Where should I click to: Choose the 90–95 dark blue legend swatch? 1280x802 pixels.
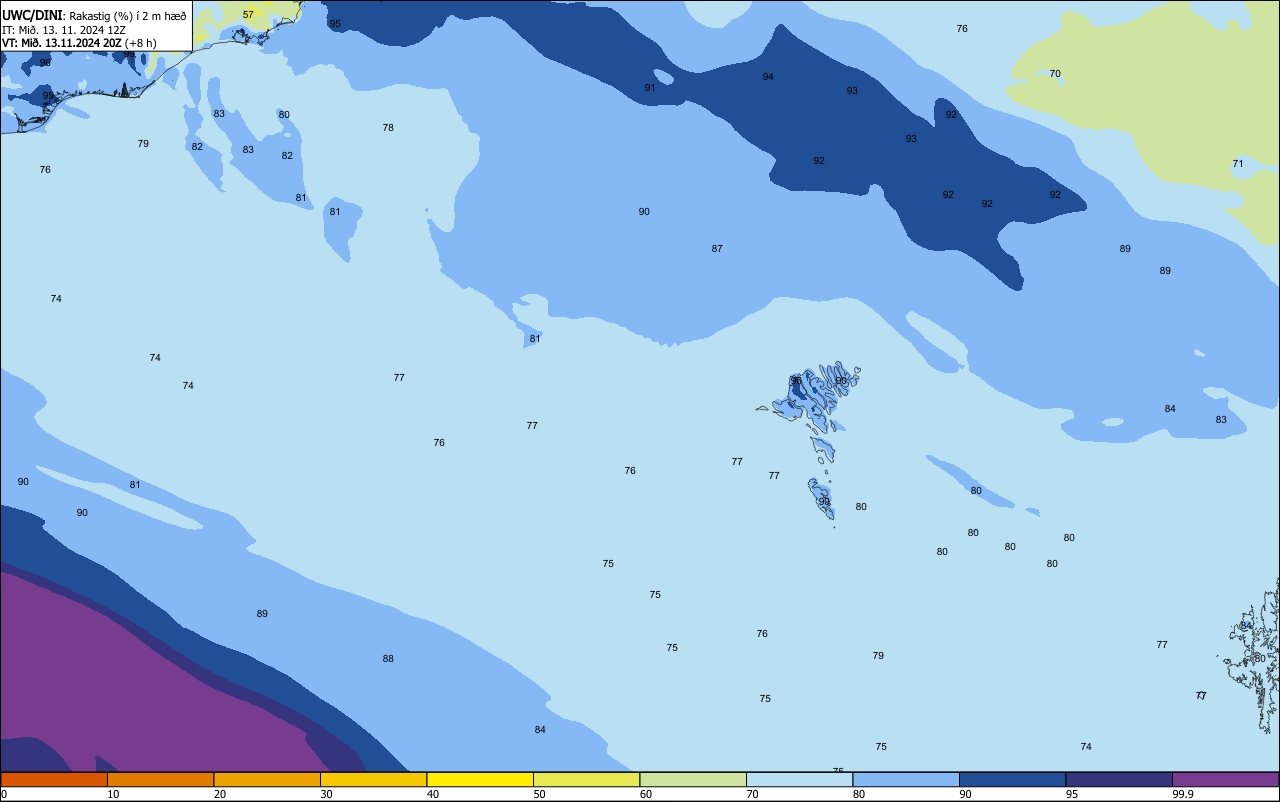(1012, 779)
